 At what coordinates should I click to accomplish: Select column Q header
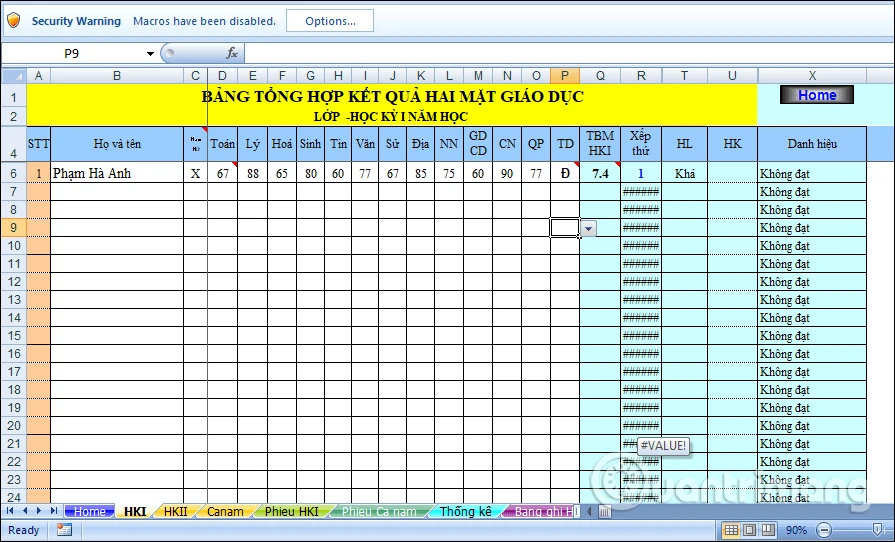point(600,75)
